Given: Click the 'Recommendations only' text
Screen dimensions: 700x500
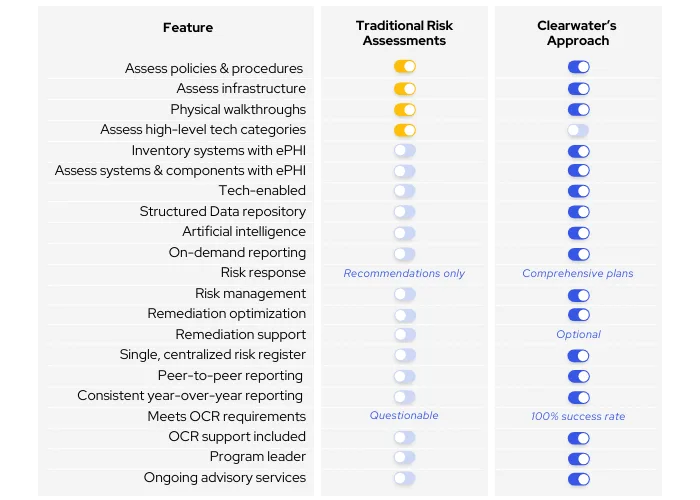Looking at the screenshot, I should [x=404, y=273].
